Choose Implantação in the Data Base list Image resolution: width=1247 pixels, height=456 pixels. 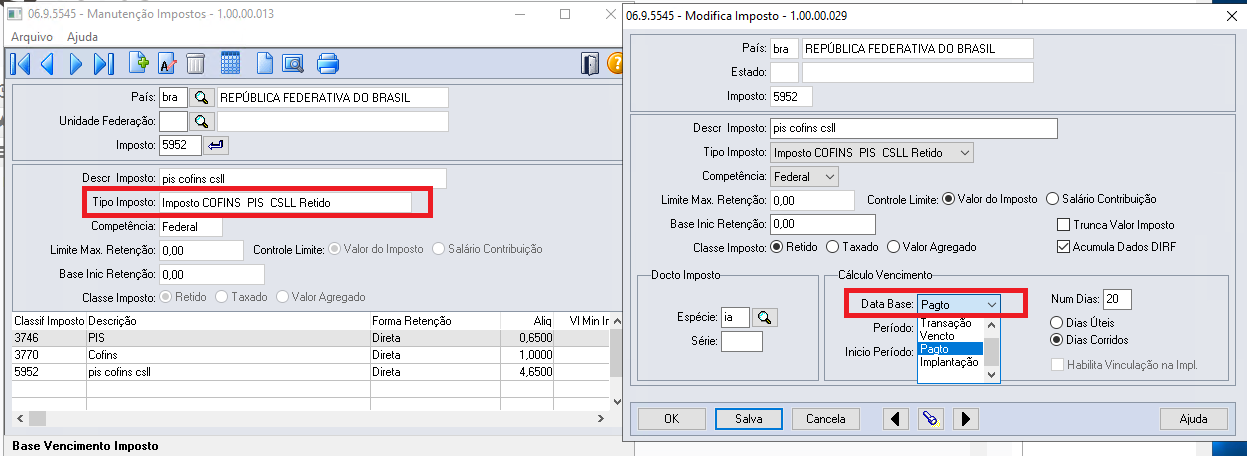951,362
